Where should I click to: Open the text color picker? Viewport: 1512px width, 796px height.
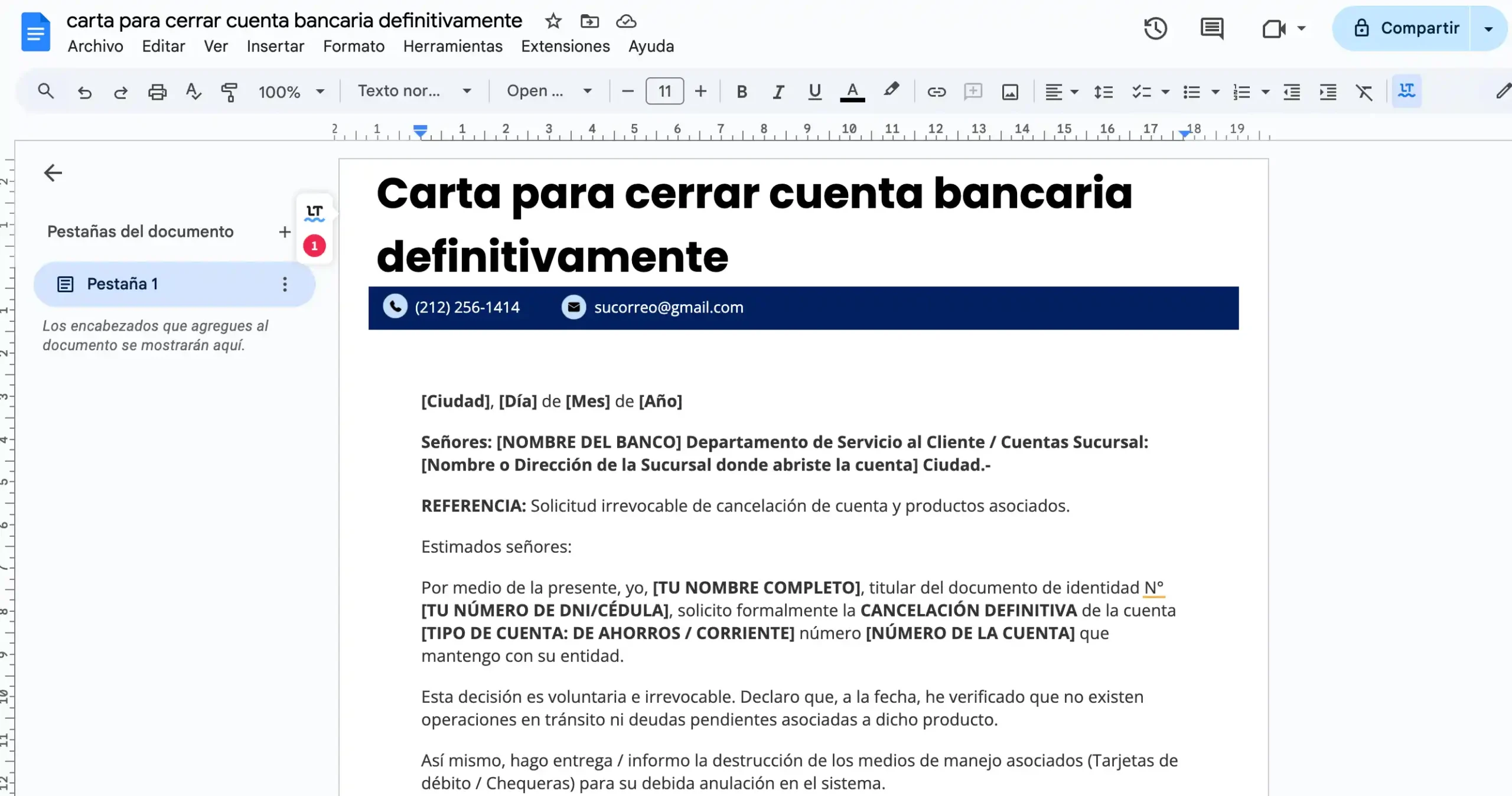pos(851,92)
